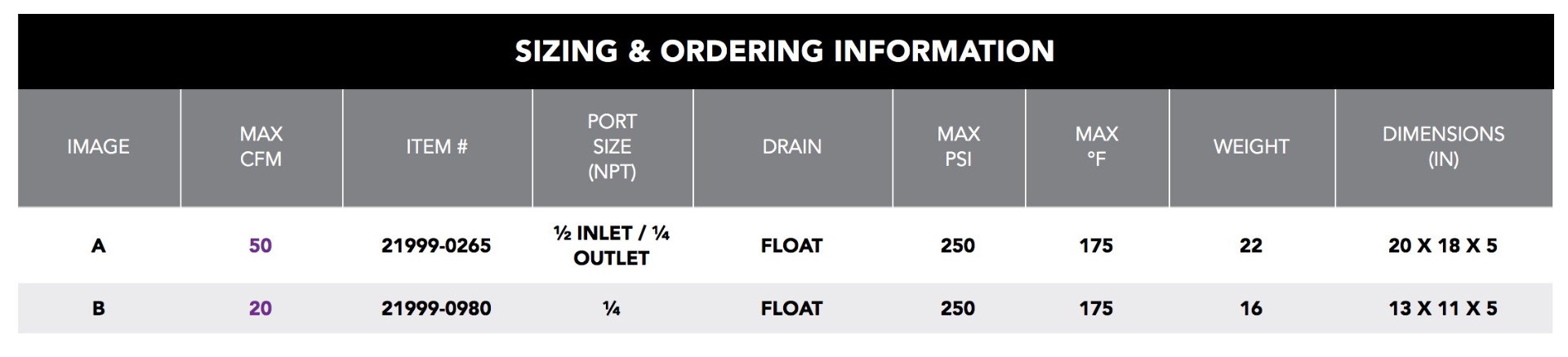Select the purple 20 CFM value
The width and height of the screenshot is (1568, 357).
point(261,309)
